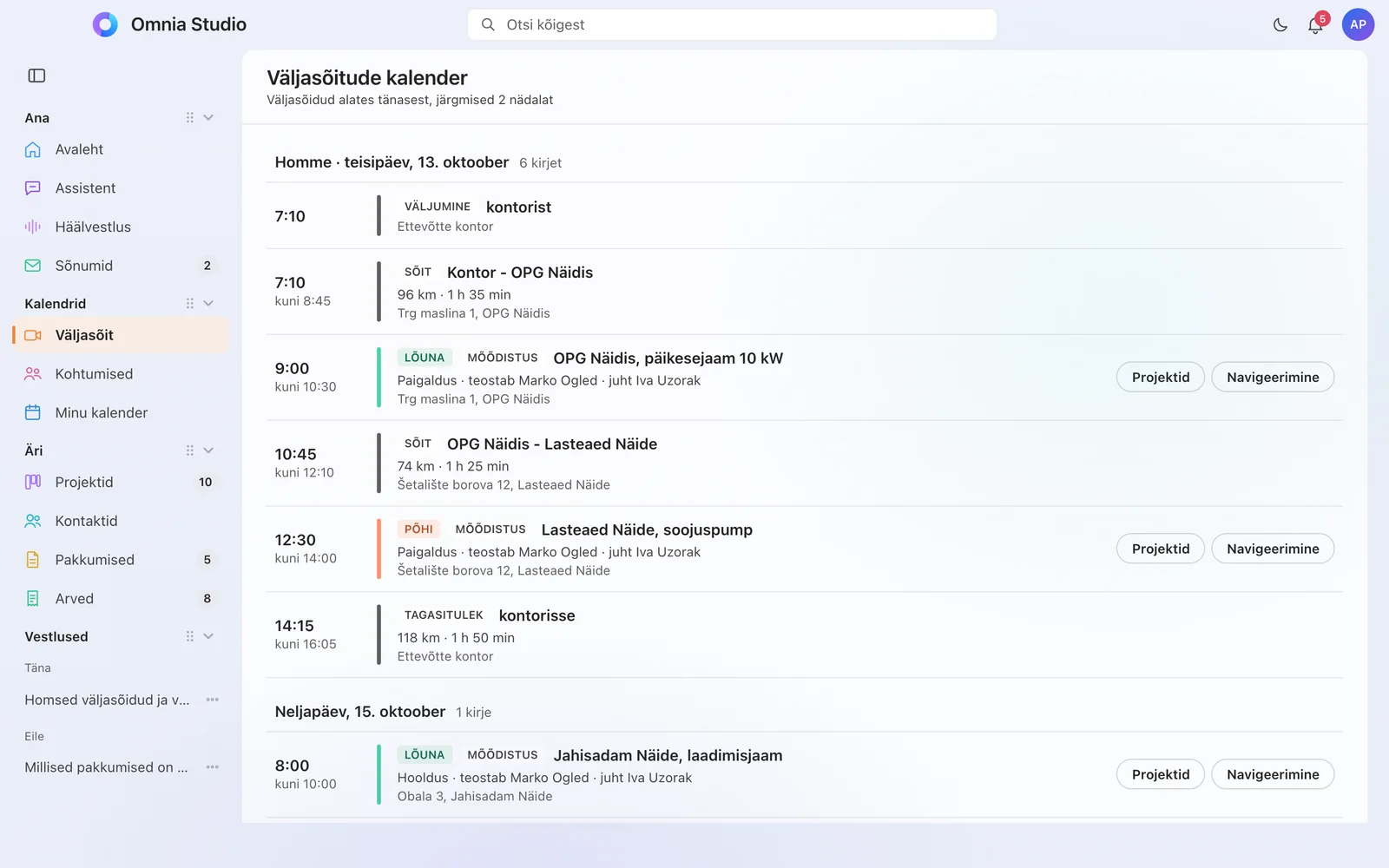1389x868 pixels.
Task: Collapse the Kalendrid section chevron
Action: tap(208, 303)
